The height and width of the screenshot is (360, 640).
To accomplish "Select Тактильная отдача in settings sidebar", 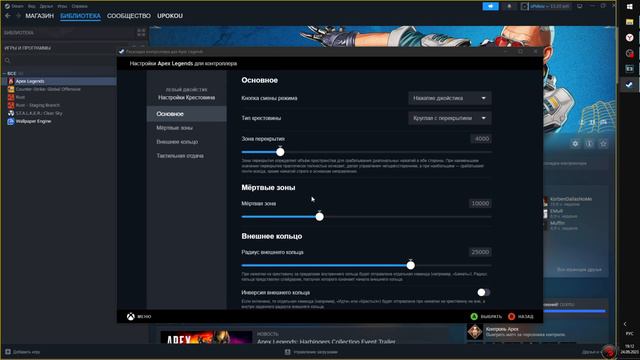I will click(x=187, y=156).
